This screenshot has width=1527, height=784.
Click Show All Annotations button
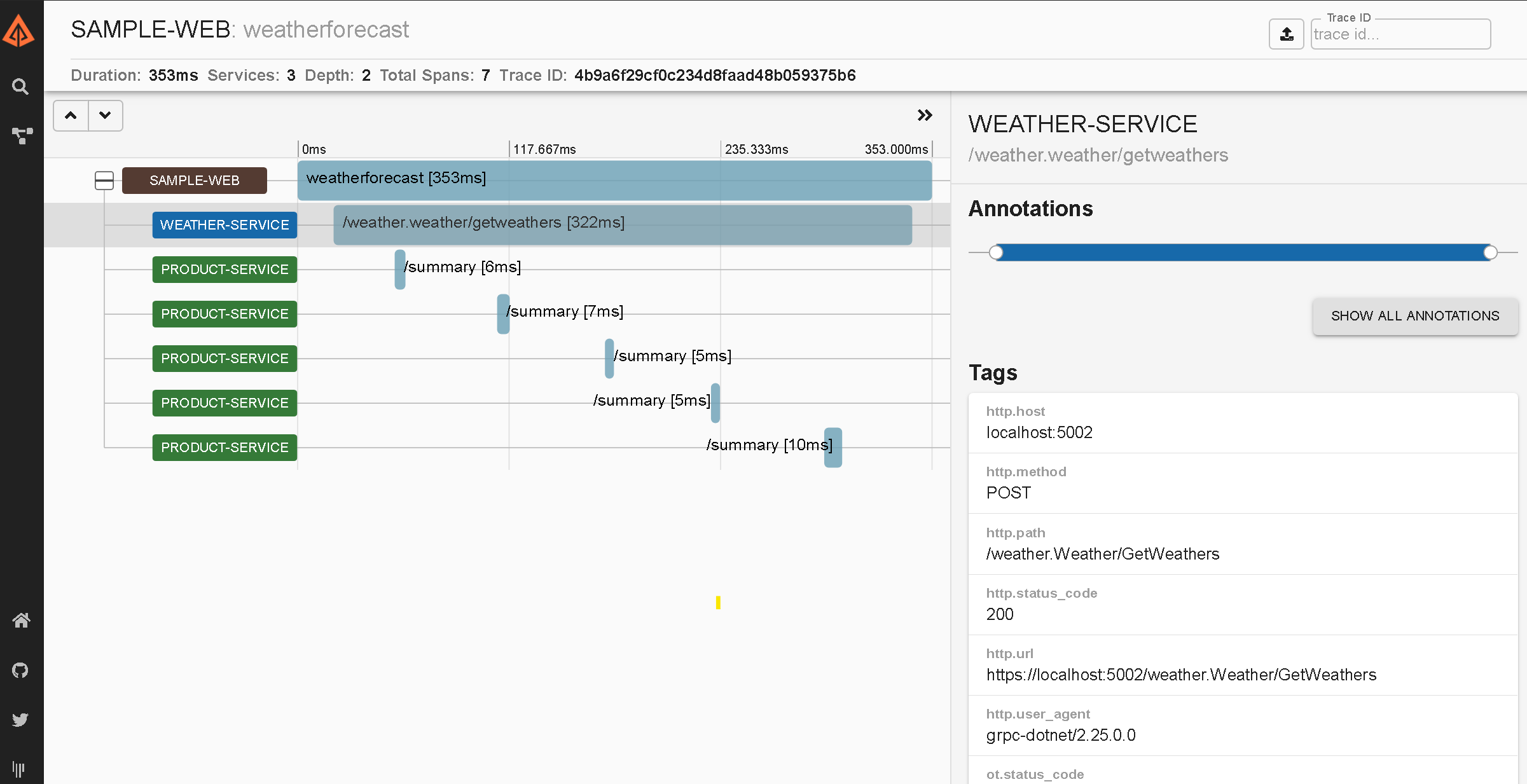pos(1414,316)
